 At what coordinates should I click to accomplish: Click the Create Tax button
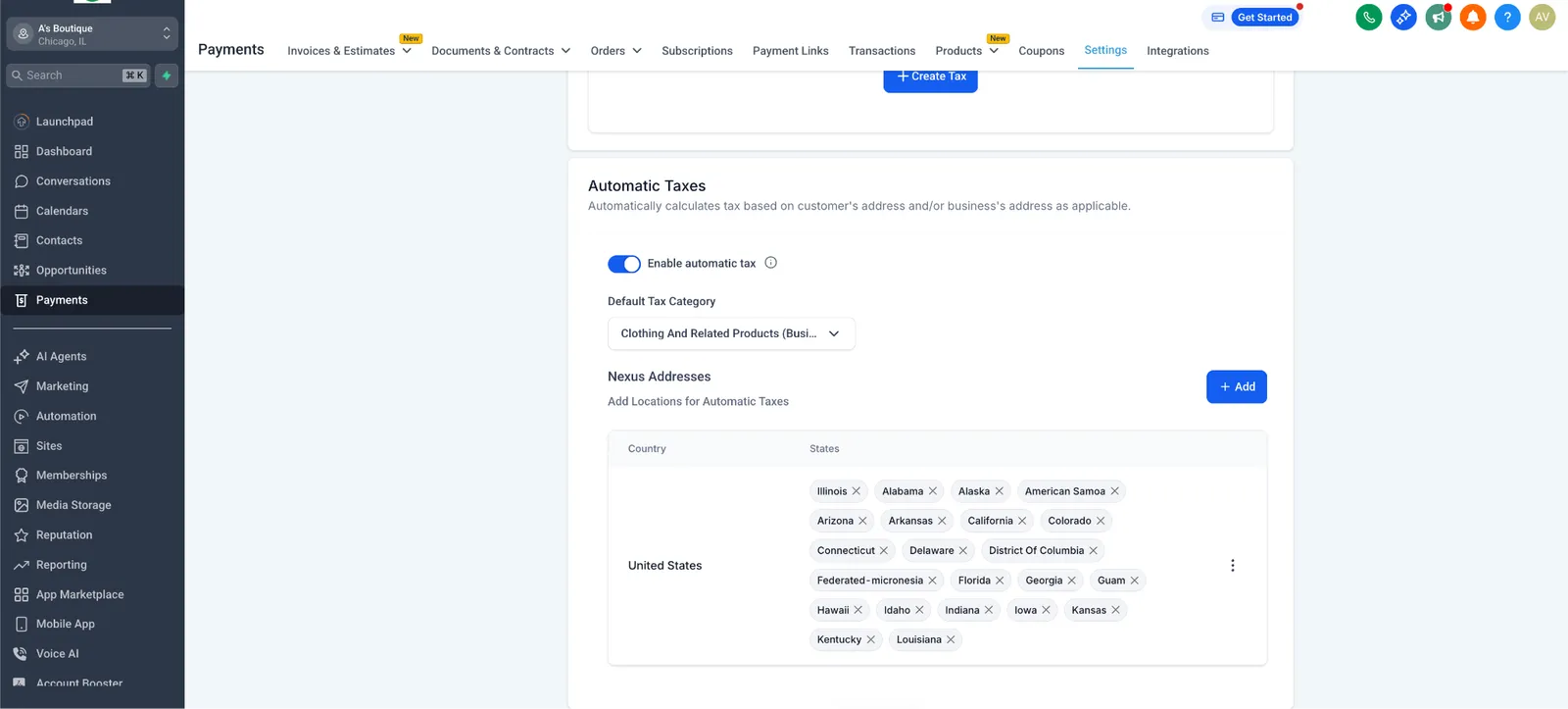tap(930, 77)
